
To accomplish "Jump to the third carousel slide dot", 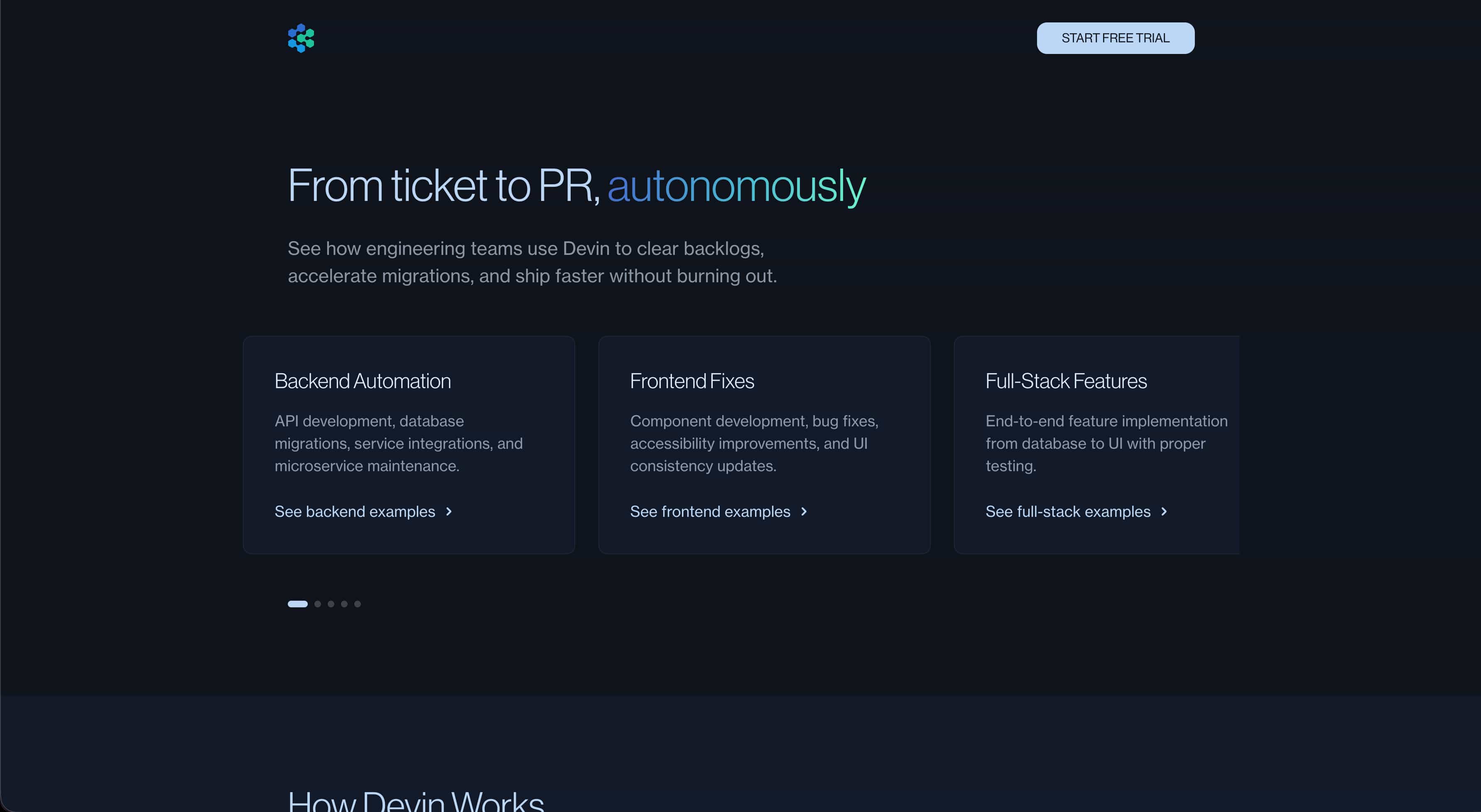I will point(331,604).
